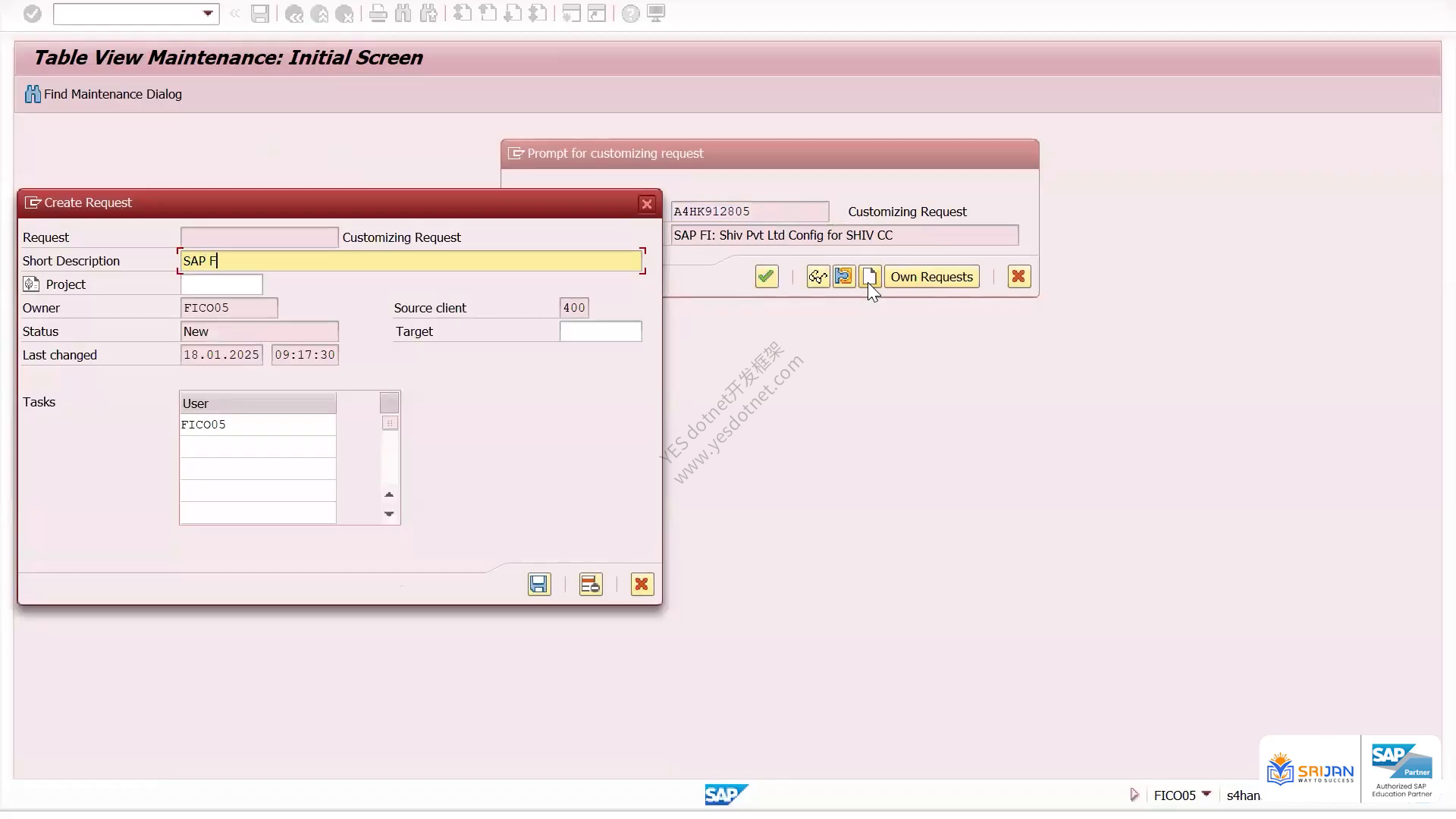Collapse the command field double-chevron
1456x819 pixels.
tap(235, 14)
